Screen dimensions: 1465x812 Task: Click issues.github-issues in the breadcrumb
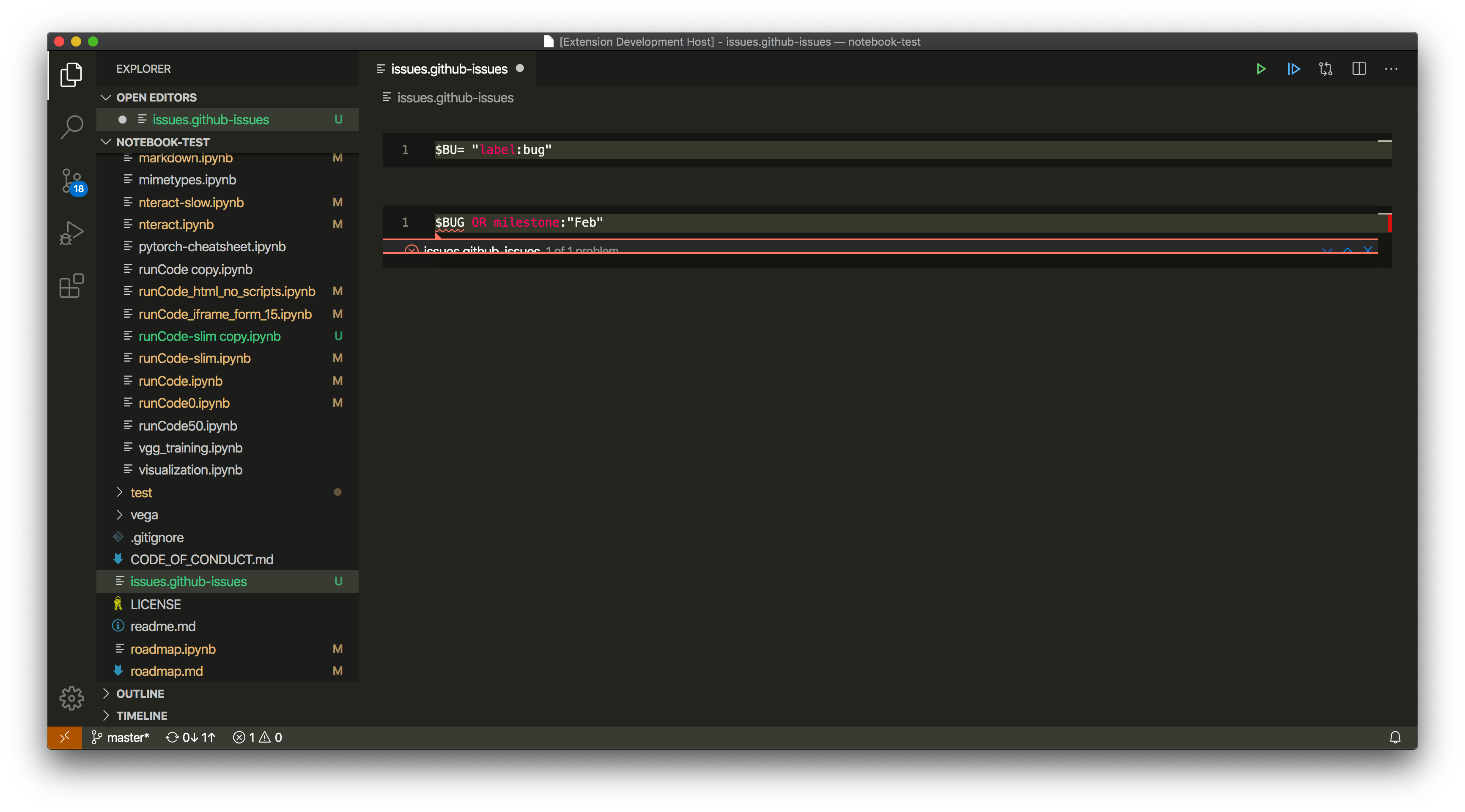[x=455, y=98]
